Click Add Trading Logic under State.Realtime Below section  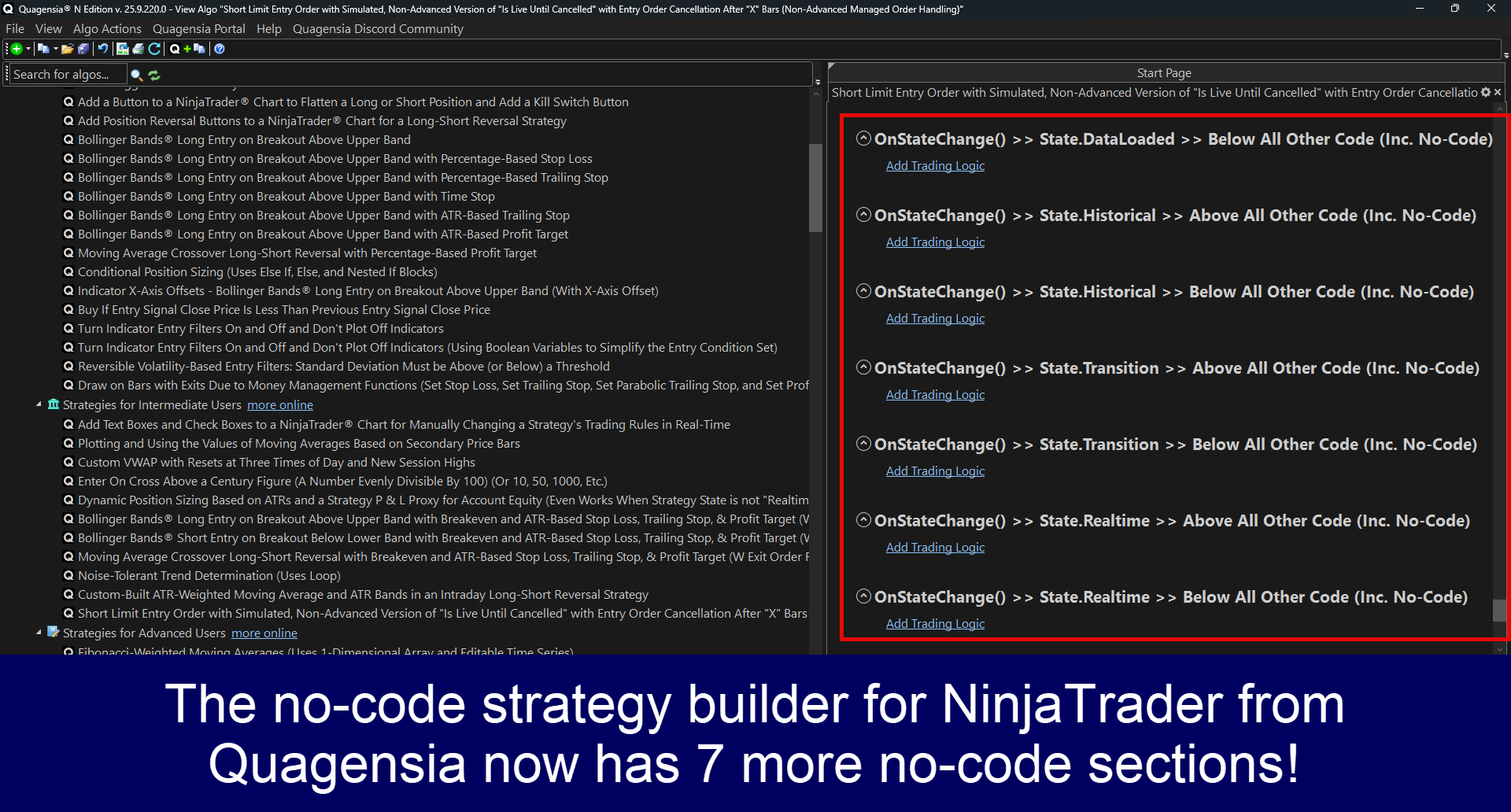(x=935, y=623)
